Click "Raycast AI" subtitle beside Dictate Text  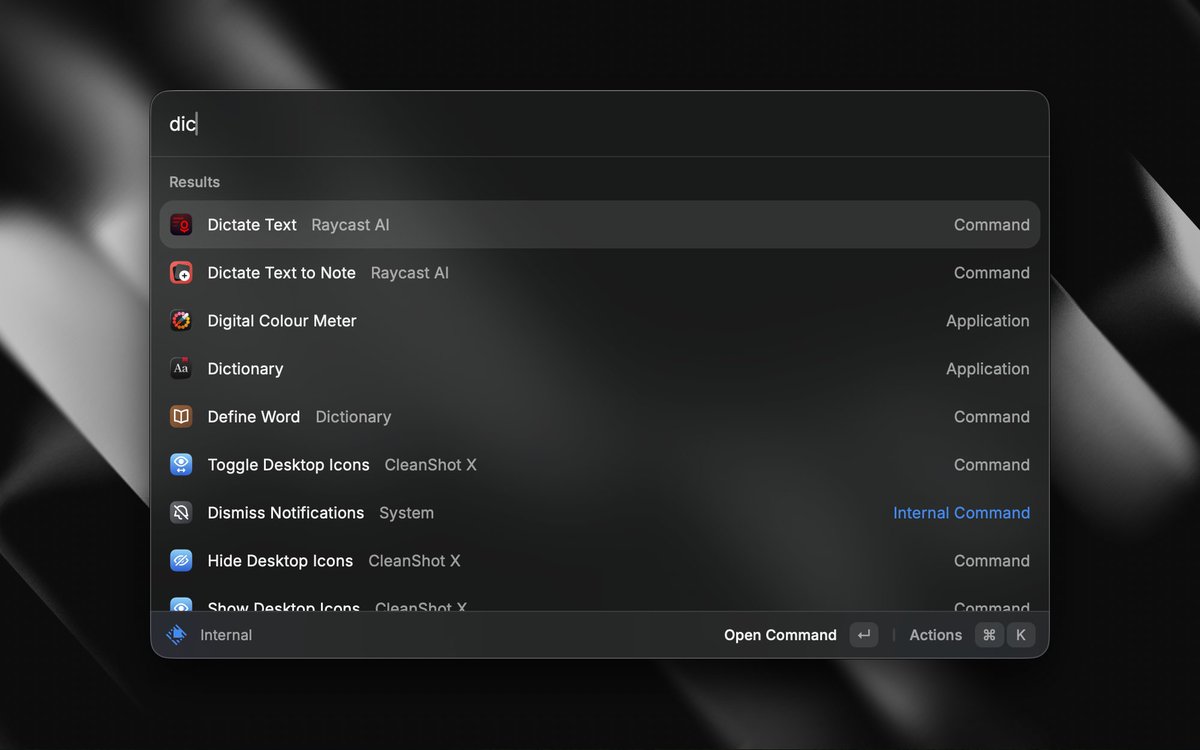coord(350,225)
